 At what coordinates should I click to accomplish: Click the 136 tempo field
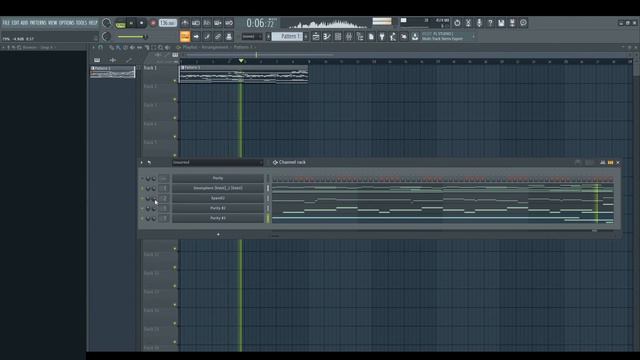(167, 23)
